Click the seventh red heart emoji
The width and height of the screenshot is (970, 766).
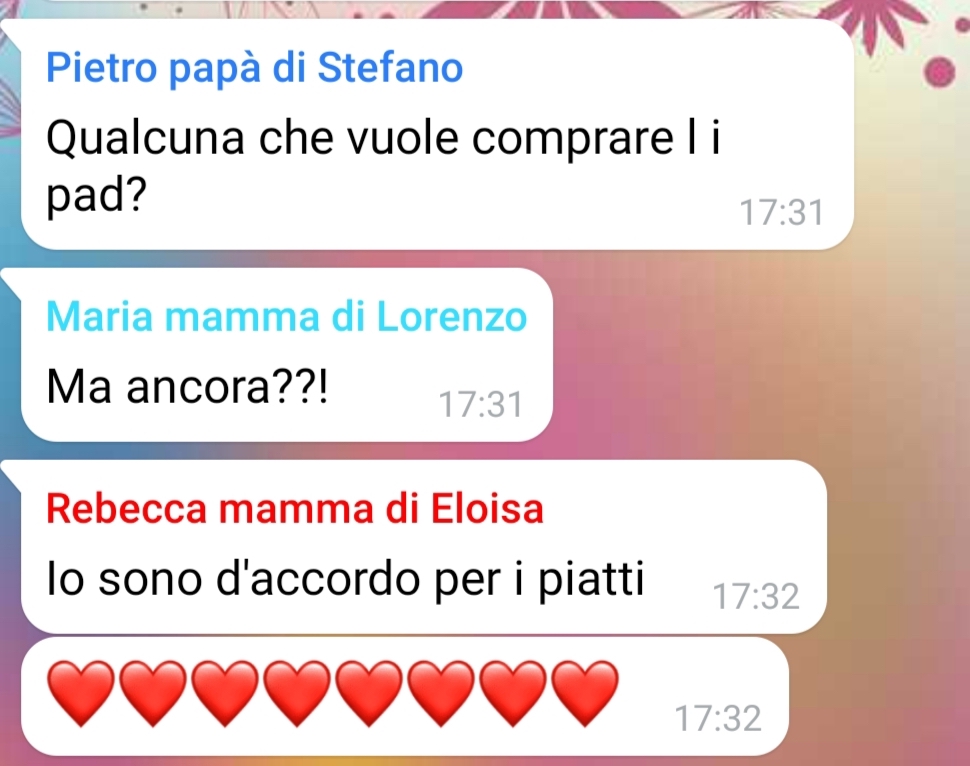point(513,693)
